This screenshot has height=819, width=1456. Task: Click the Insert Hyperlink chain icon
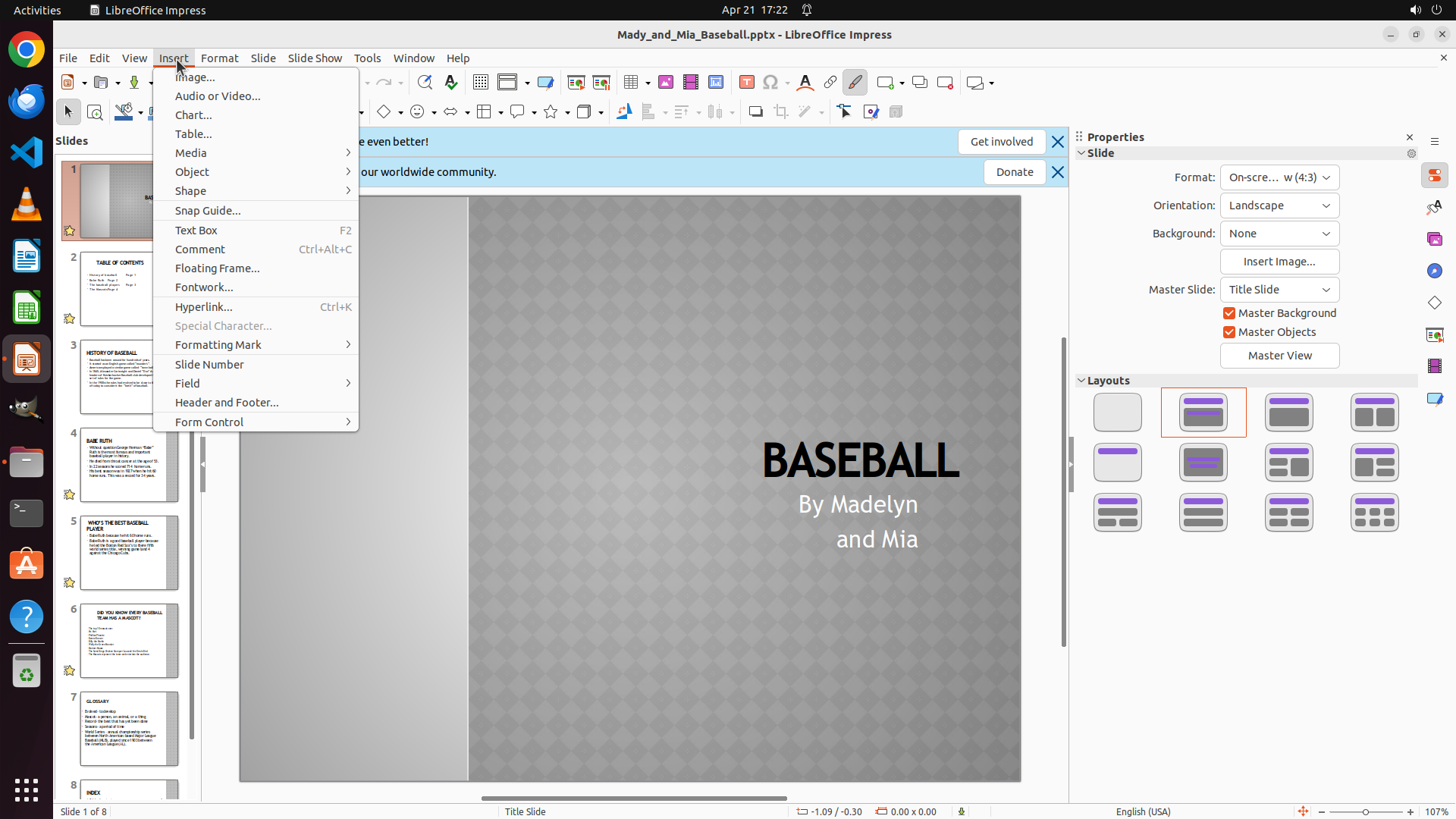tap(830, 83)
